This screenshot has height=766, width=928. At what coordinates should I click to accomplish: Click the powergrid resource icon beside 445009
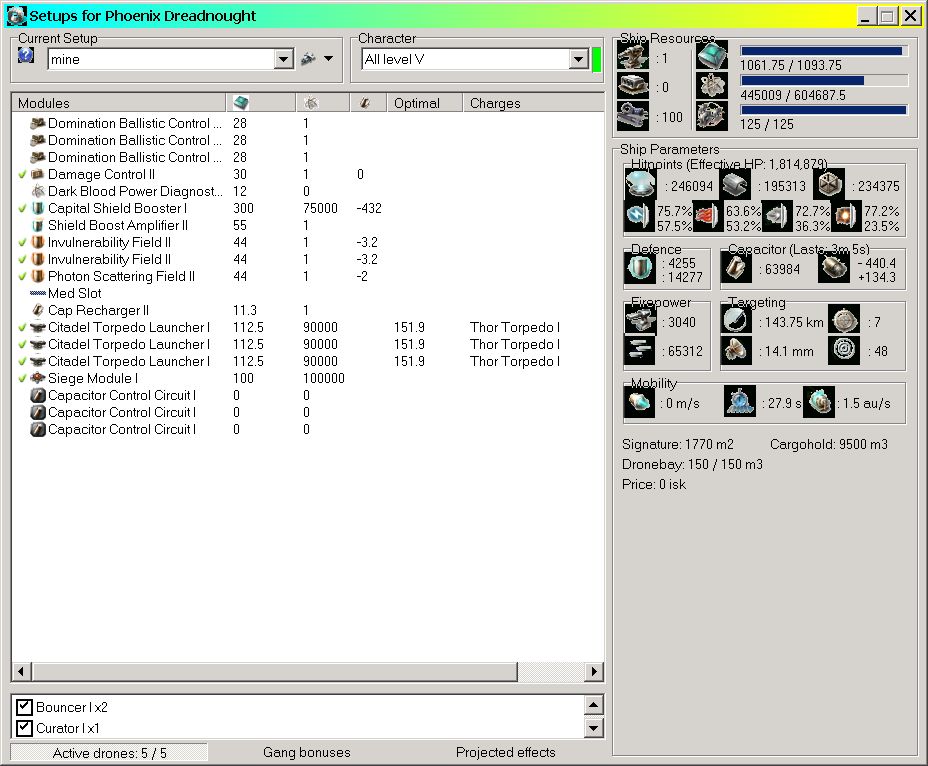pos(711,86)
